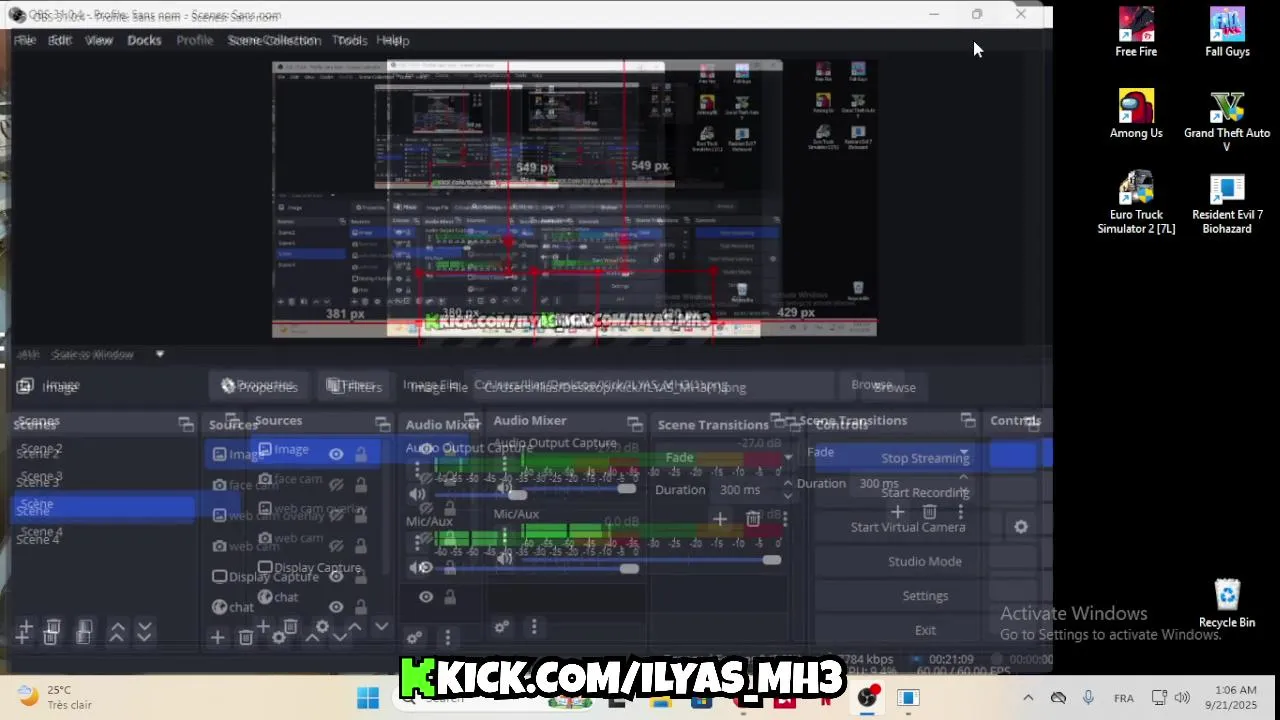The image size is (1280, 720).
Task: Remove the selected scene with the trash icon
Action: (x=52, y=631)
